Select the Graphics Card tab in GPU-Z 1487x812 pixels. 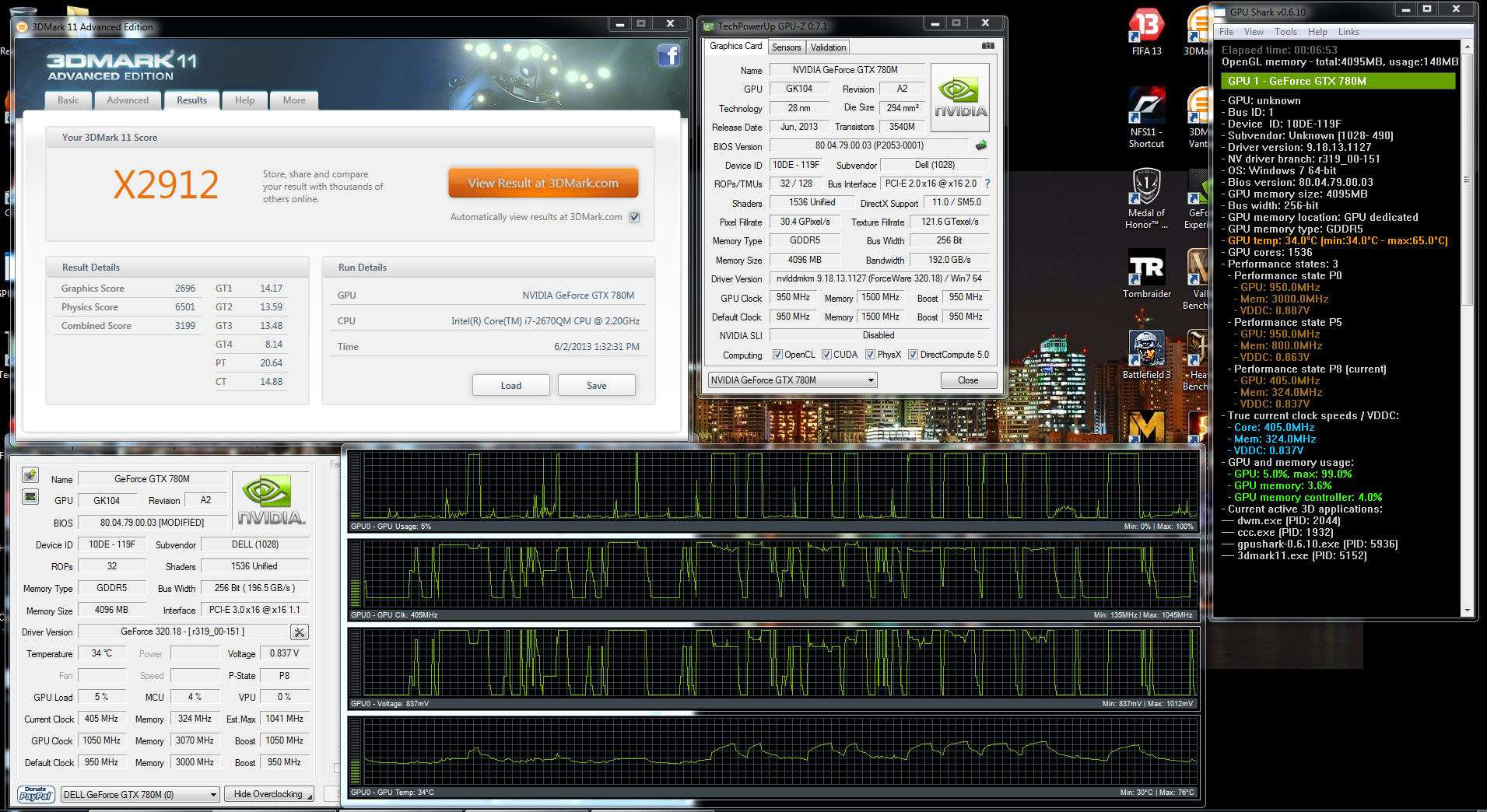point(736,46)
